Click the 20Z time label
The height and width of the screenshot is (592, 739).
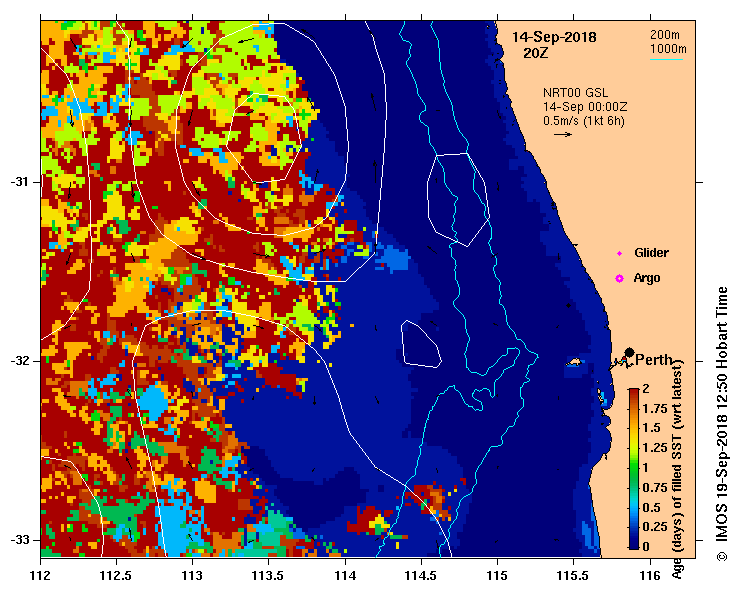(x=535, y=53)
